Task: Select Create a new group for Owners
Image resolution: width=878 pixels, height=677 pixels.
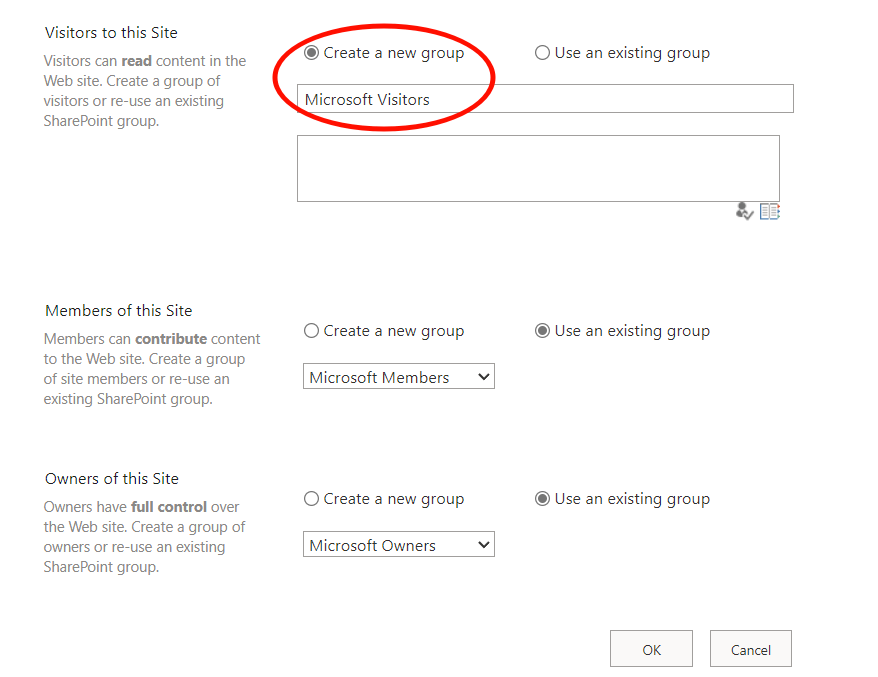Action: pos(310,498)
